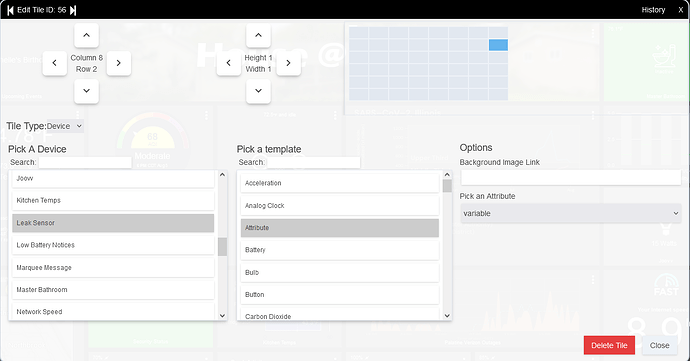Click the device Search field
The width and height of the screenshot is (690, 361).
(85, 162)
